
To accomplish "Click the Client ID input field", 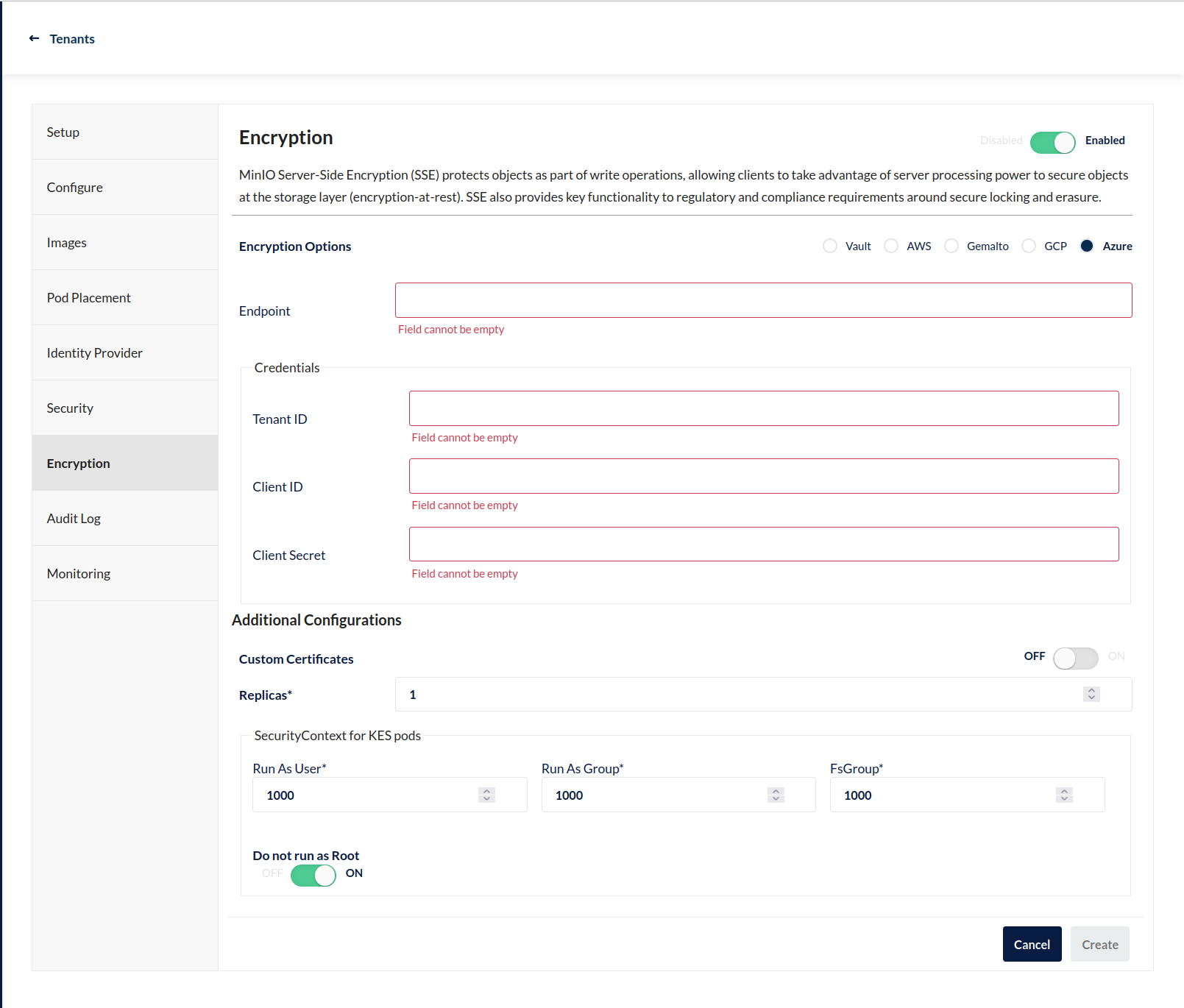I will [x=764, y=476].
